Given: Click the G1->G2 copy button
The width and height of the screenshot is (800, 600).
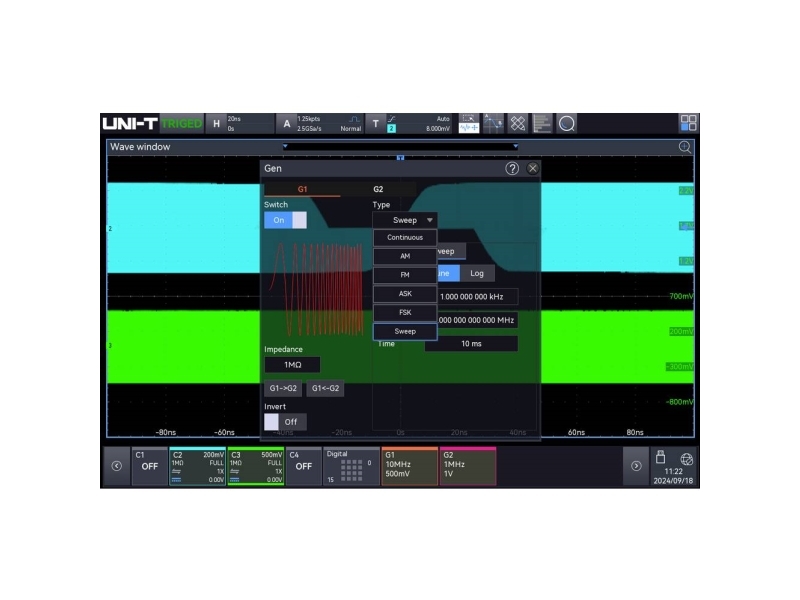Looking at the screenshot, I should [282, 389].
